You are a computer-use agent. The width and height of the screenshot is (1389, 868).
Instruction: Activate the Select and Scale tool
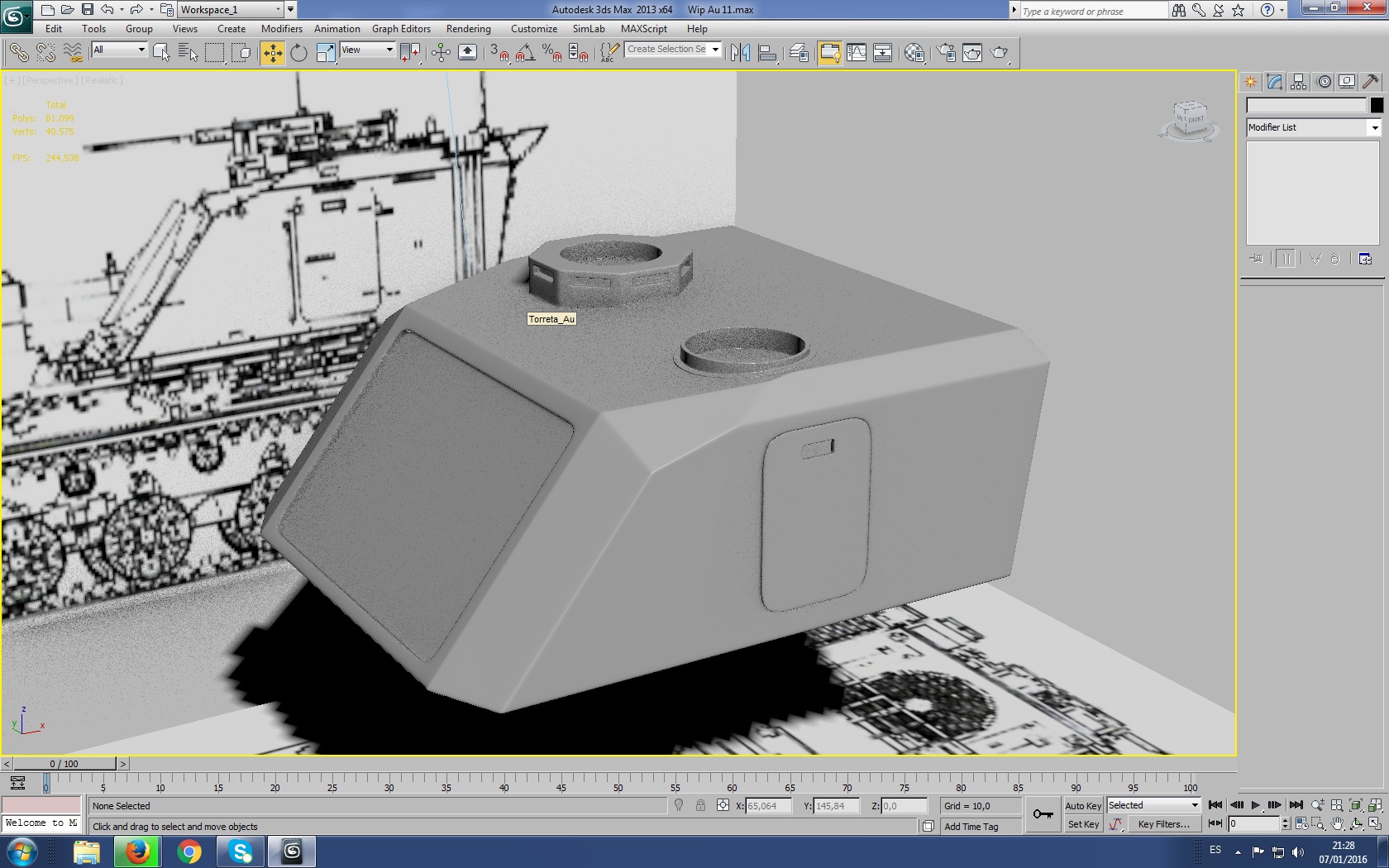point(326,53)
